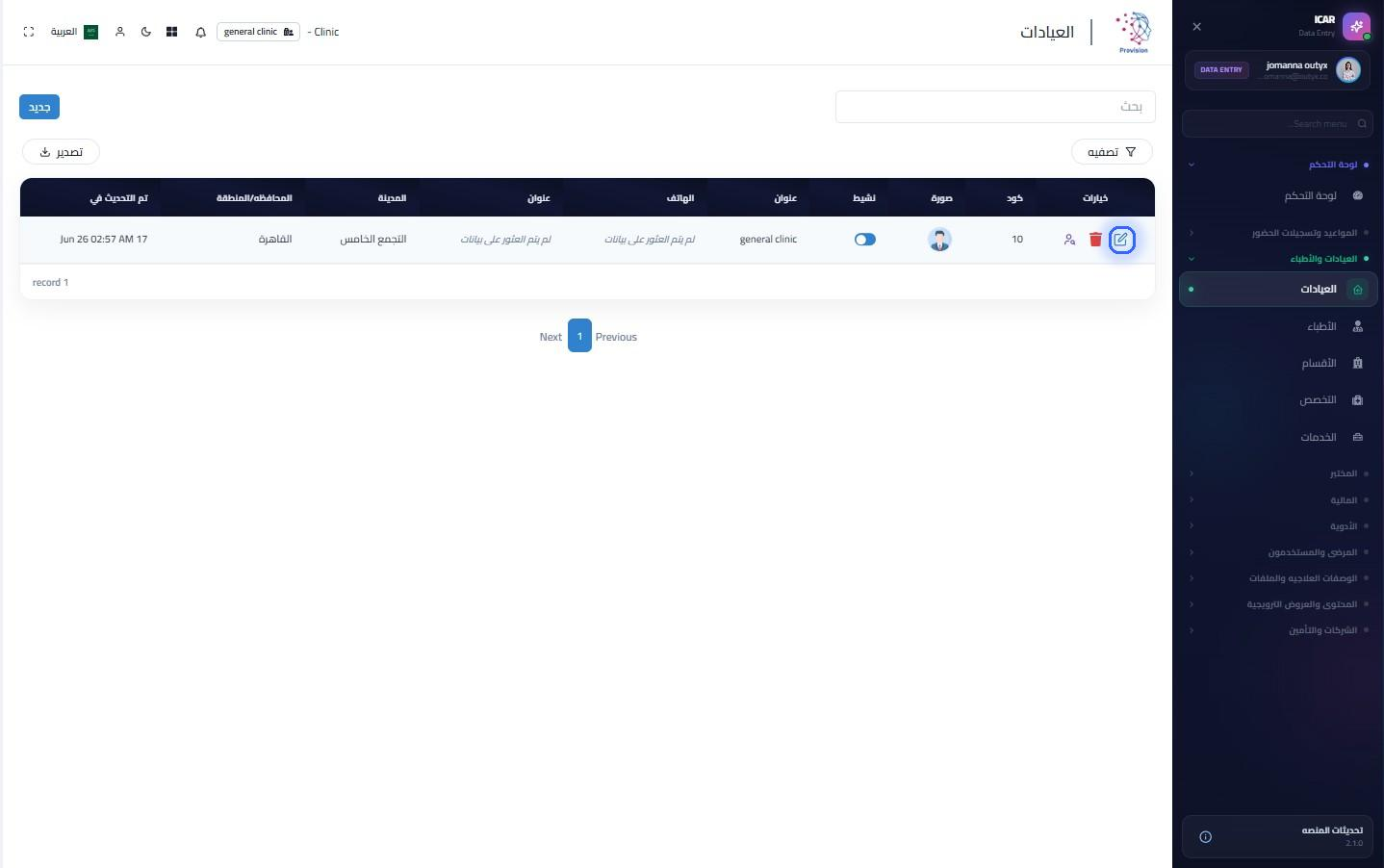The height and width of the screenshot is (868, 1384).
Task: Expand the المالية sidebar section
Action: tap(1279, 499)
